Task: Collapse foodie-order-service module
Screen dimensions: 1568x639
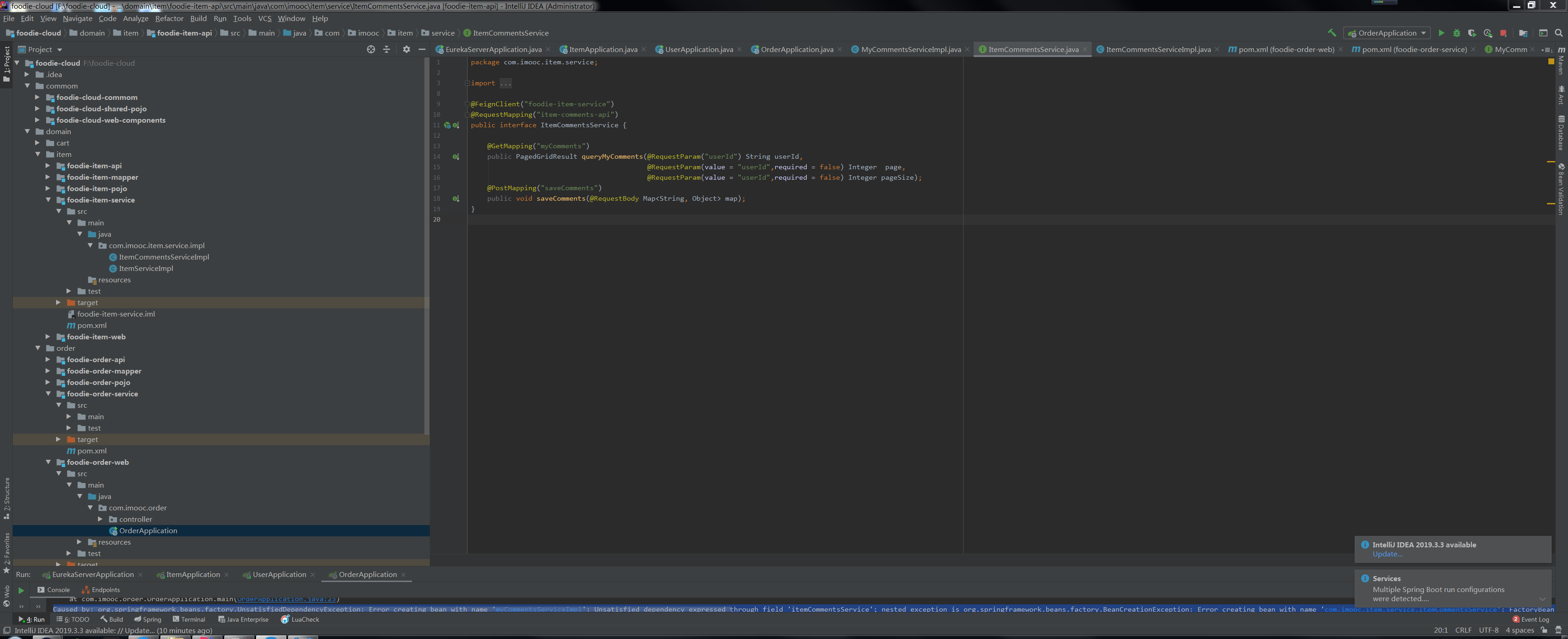Action: click(47, 394)
